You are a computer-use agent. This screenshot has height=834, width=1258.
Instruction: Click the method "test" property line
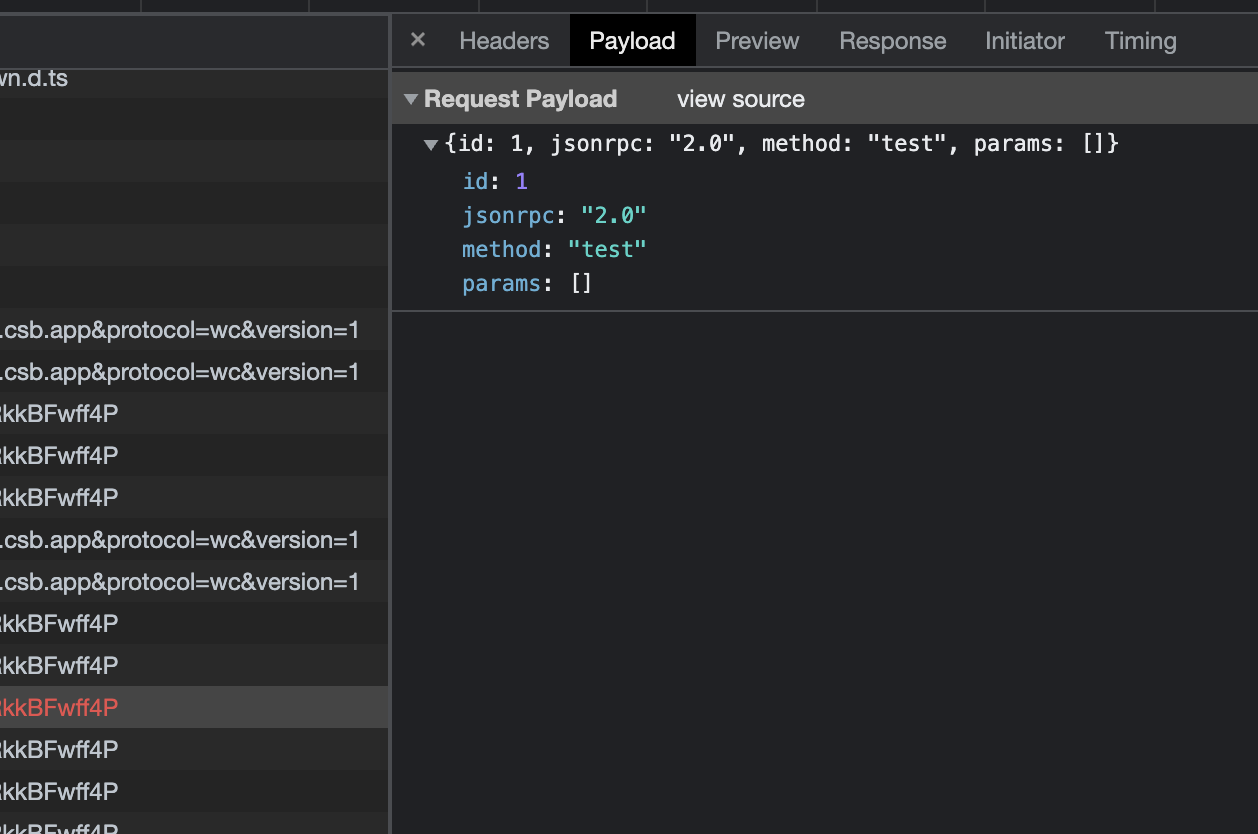pos(554,249)
